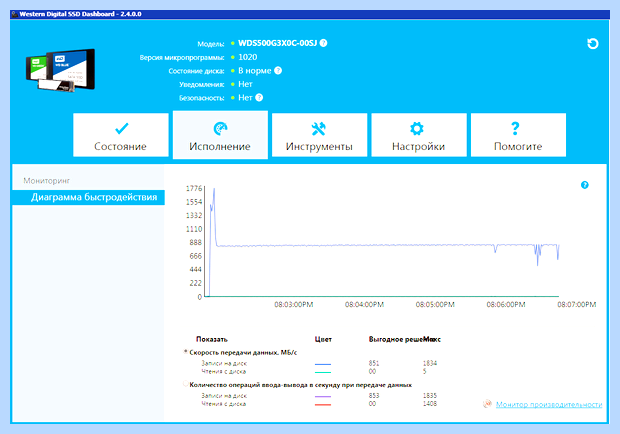The height and width of the screenshot is (434, 620).
Task: Open the Инструменты tab
Action: (x=319, y=135)
